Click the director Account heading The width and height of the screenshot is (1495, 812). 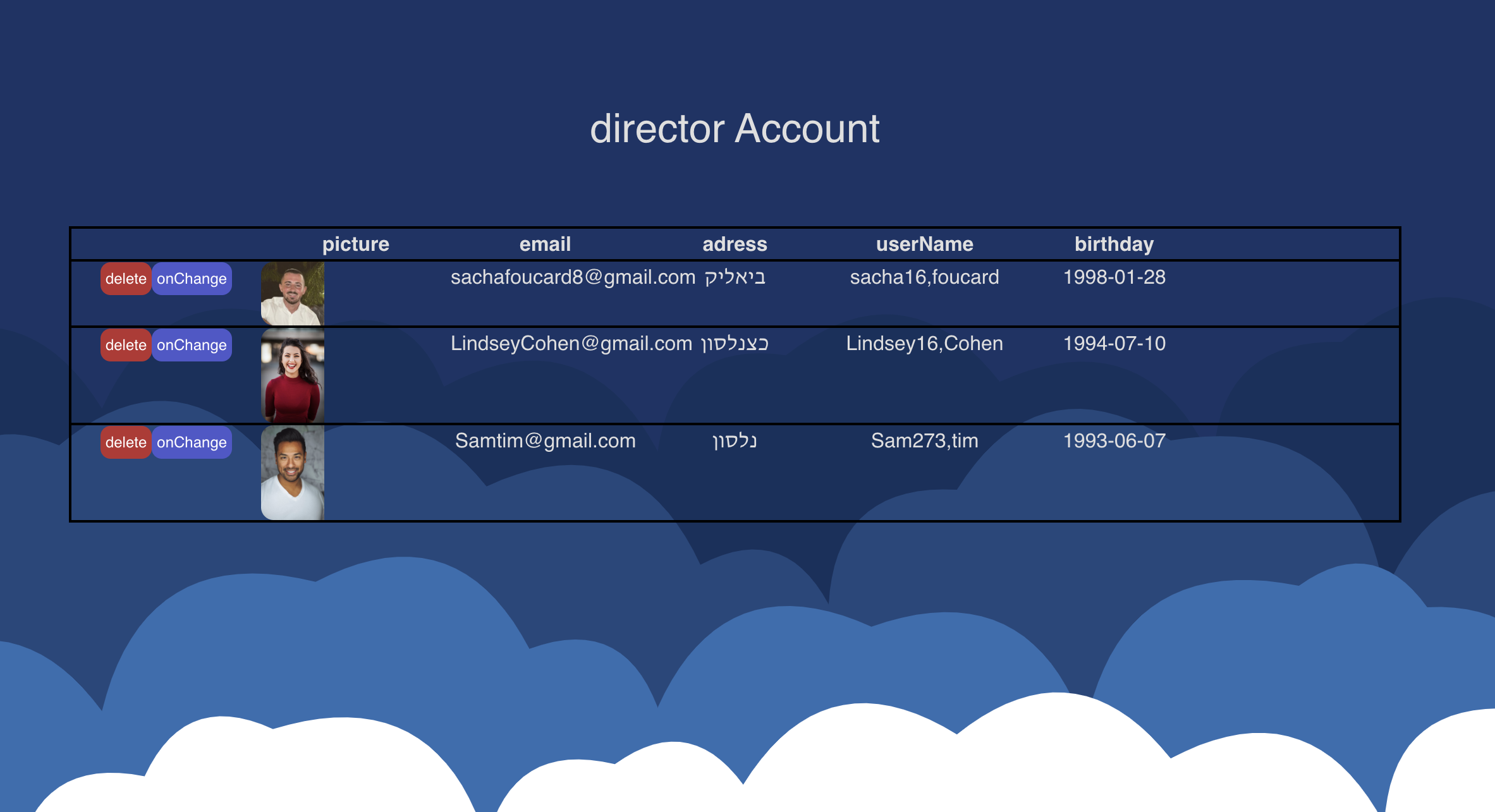[x=735, y=129]
